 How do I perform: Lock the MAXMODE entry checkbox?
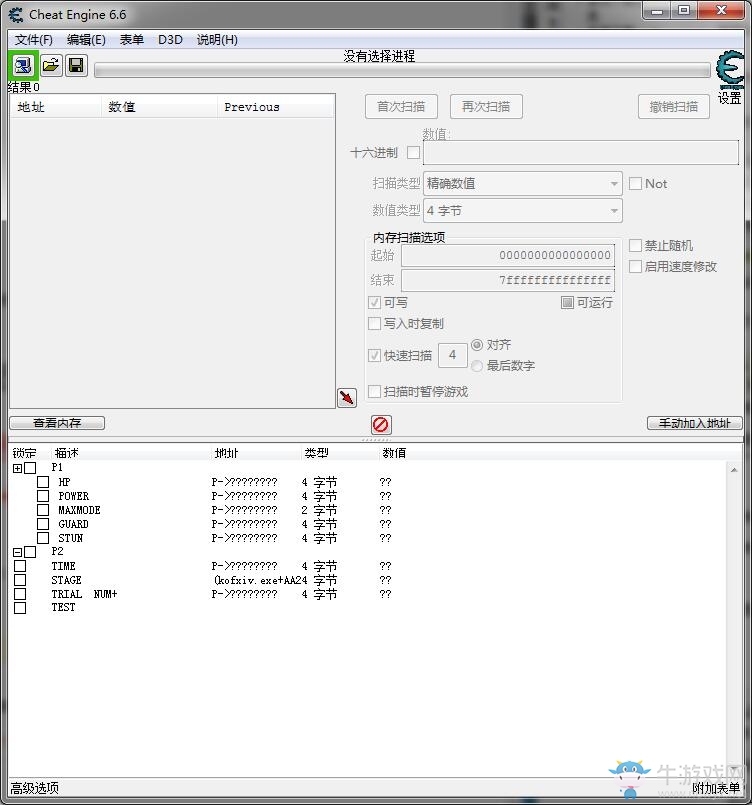pyautogui.click(x=43, y=510)
